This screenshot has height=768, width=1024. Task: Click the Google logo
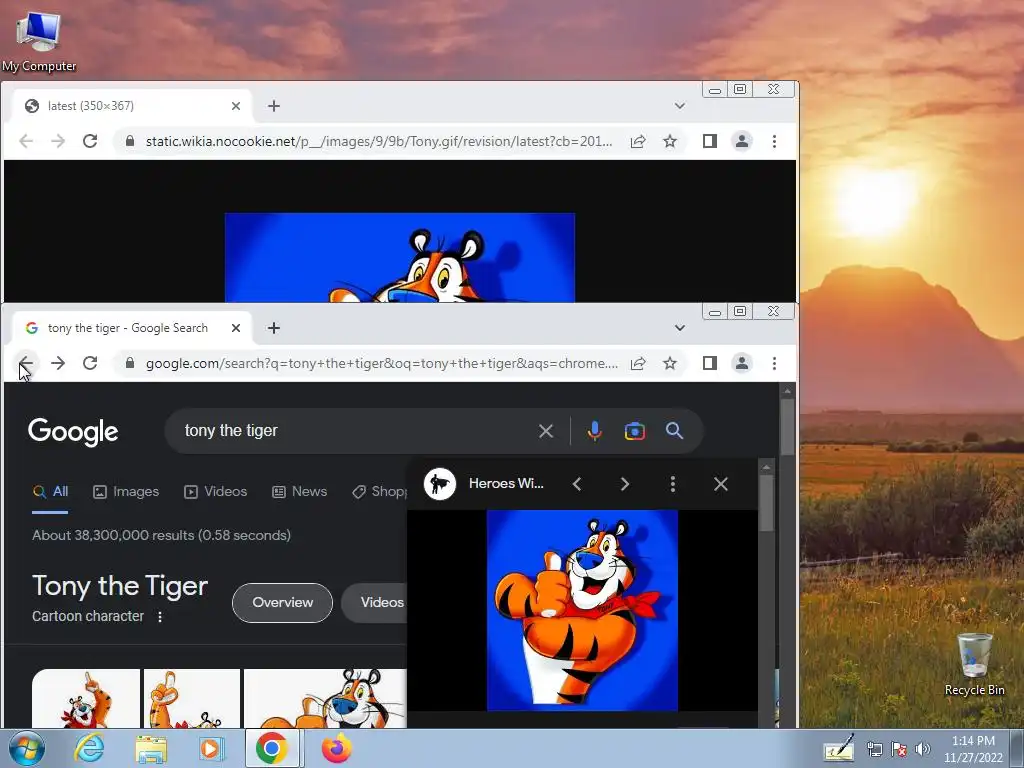tap(73, 431)
